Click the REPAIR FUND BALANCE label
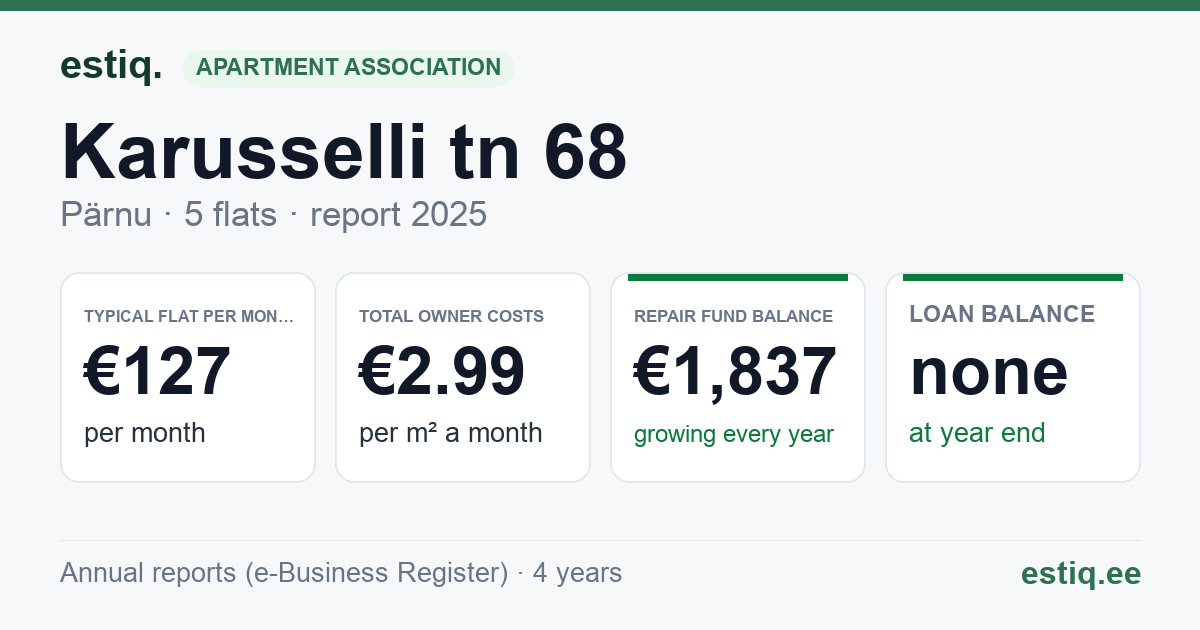Screen dimensions: 1200x630 733,317
